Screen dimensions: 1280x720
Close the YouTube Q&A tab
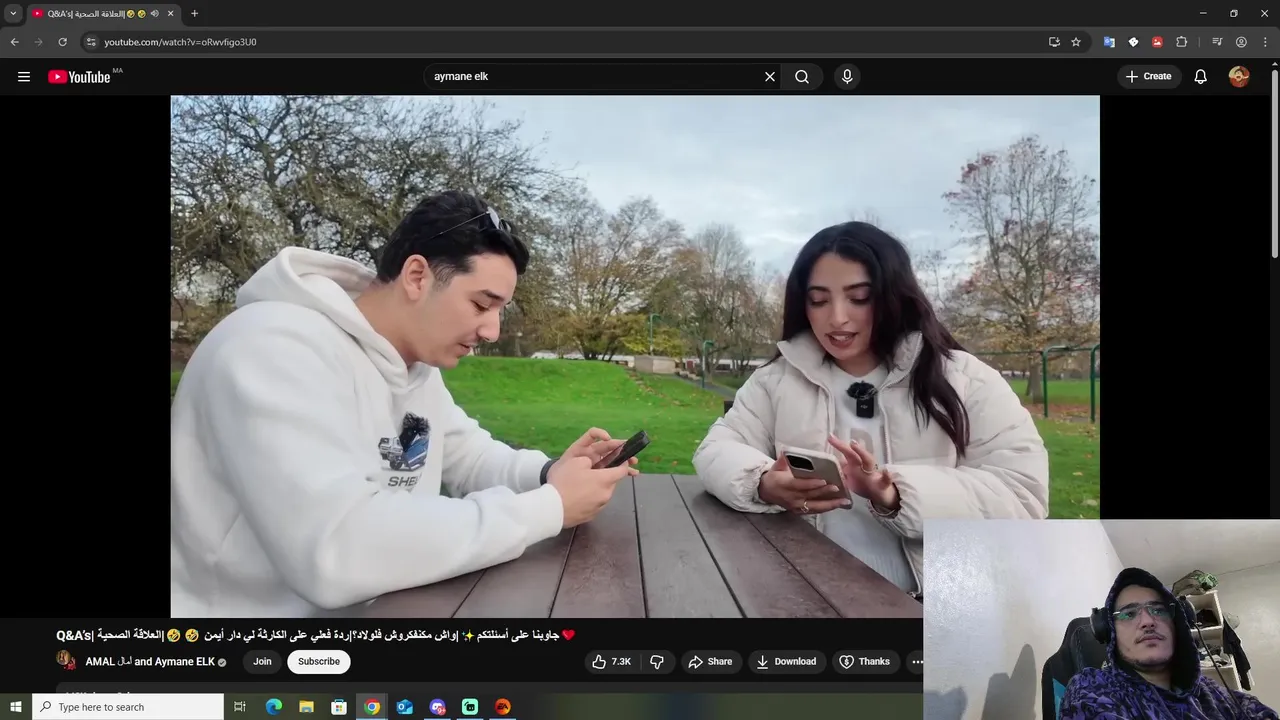(171, 14)
